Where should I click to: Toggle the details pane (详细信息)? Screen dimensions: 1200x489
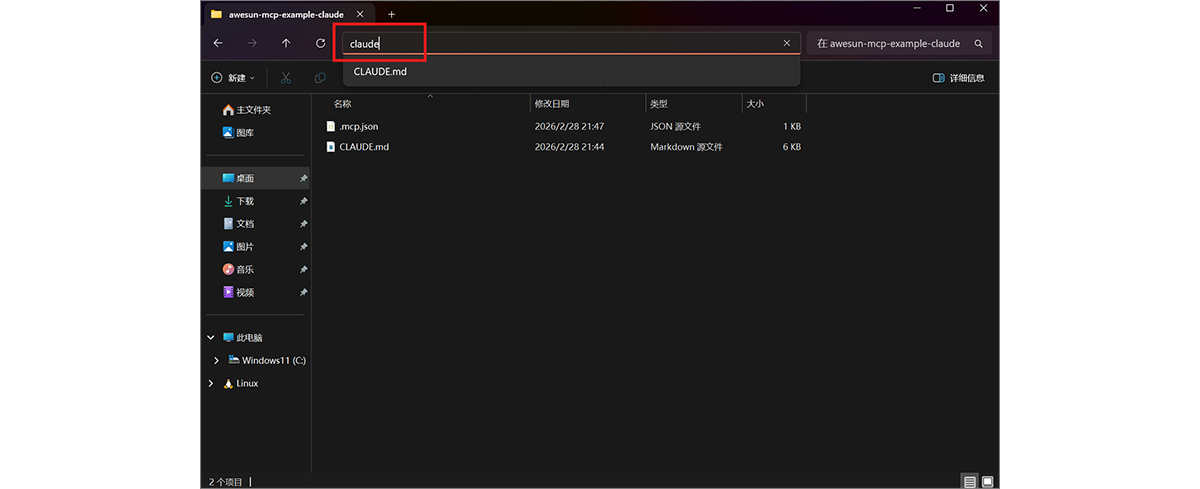958,78
